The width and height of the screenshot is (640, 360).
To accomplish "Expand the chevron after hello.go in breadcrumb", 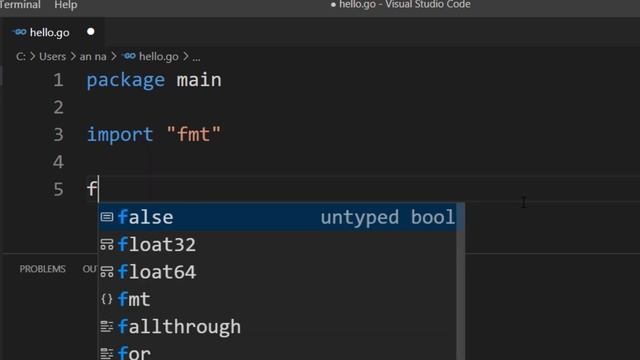I will (x=186, y=56).
